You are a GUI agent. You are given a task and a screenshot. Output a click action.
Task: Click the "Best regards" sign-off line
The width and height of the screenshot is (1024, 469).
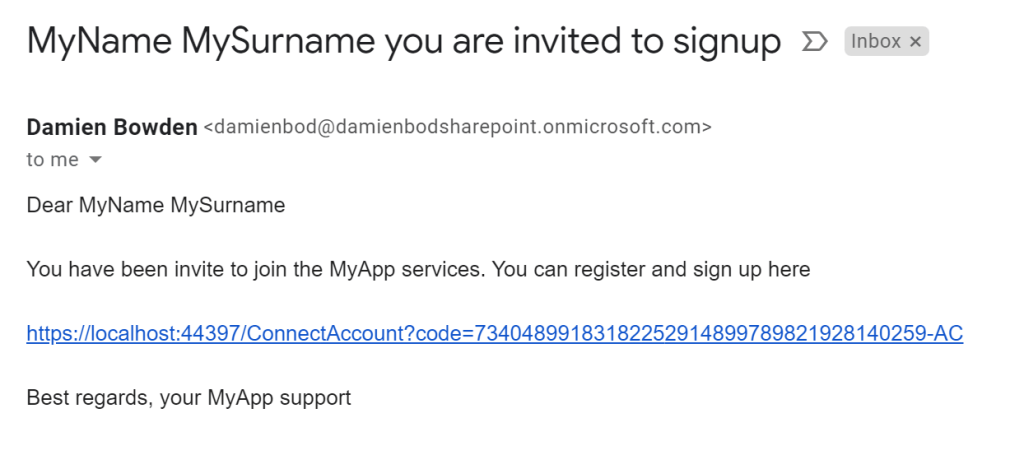click(189, 398)
